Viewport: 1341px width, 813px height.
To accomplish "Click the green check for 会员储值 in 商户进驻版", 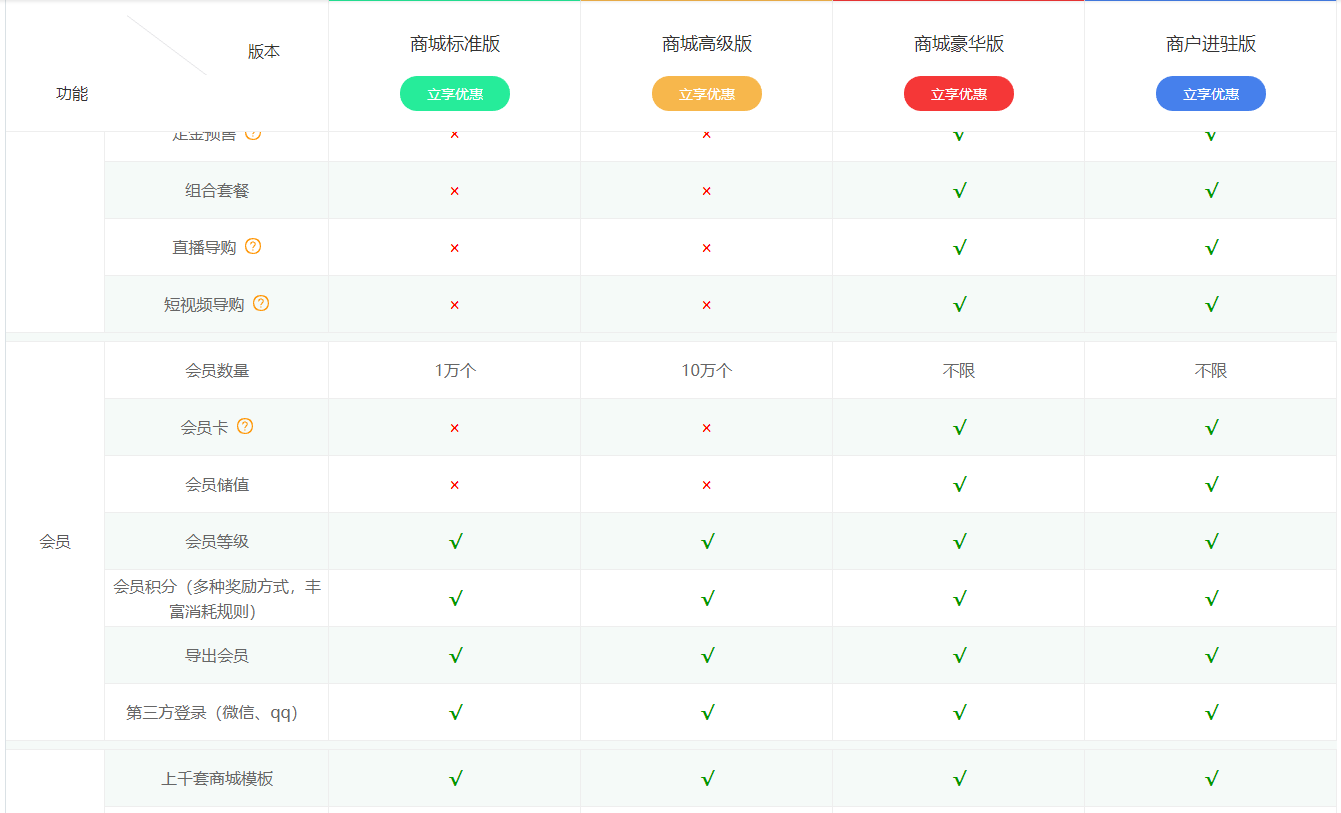I will point(1212,485).
